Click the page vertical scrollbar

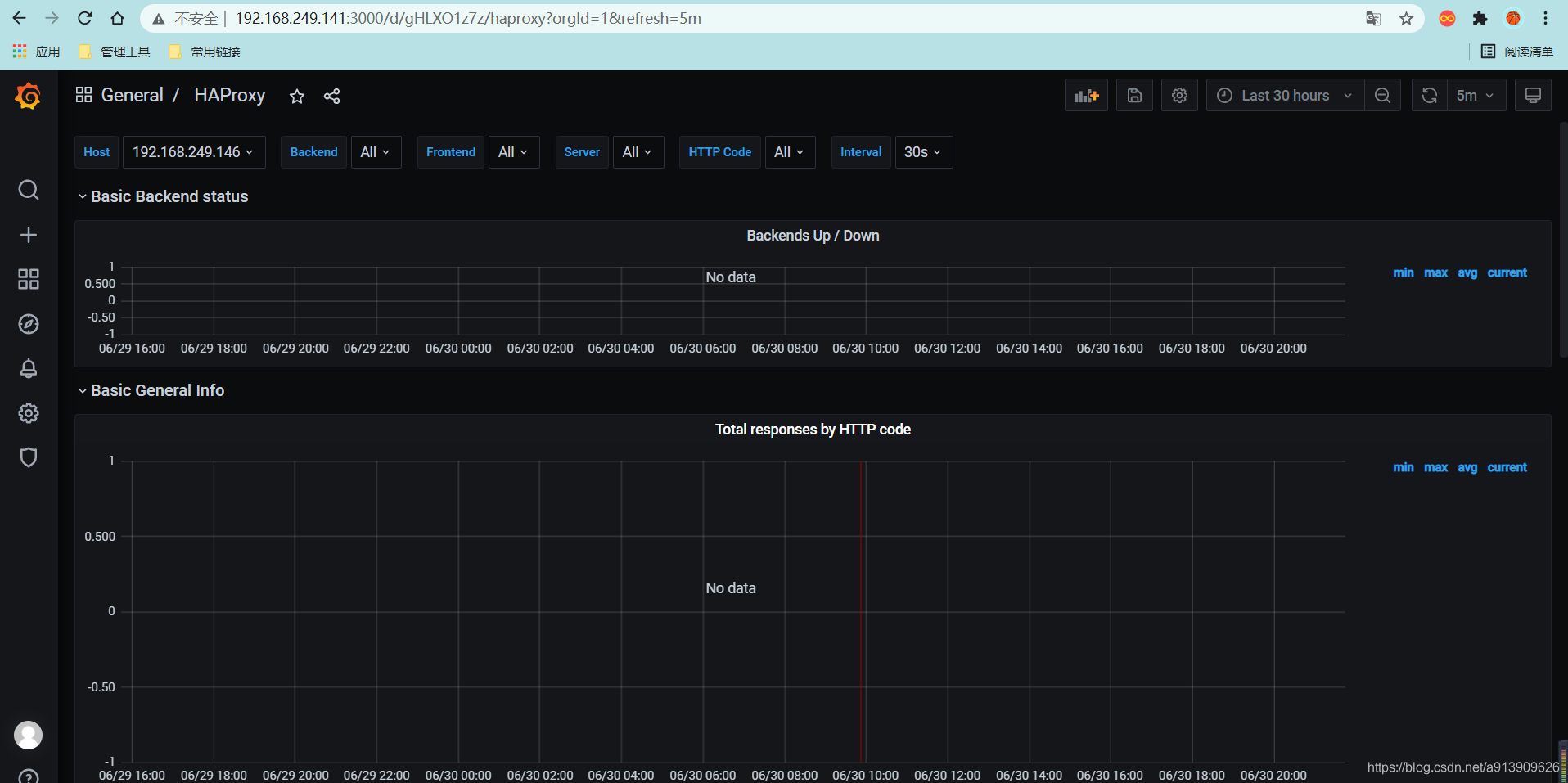1563,240
